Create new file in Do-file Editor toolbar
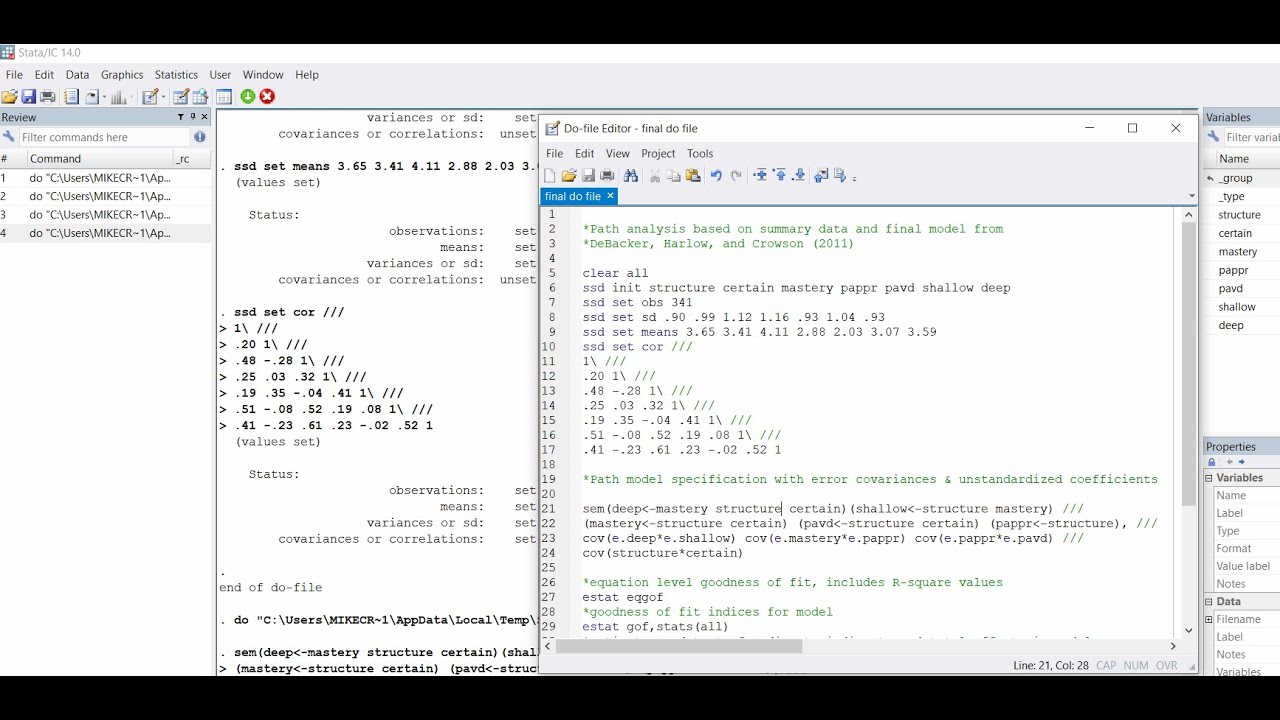This screenshot has height=720, width=1280. click(x=549, y=175)
